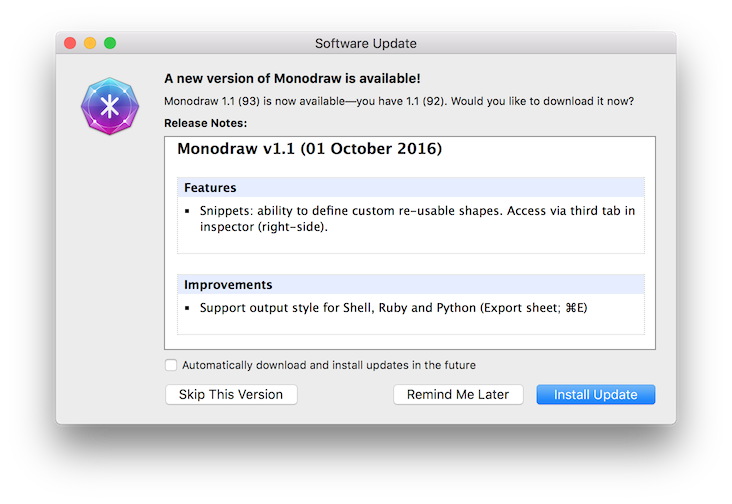This screenshot has height=504, width=732.
Task: Click the Software Update title bar text
Action: [366, 43]
